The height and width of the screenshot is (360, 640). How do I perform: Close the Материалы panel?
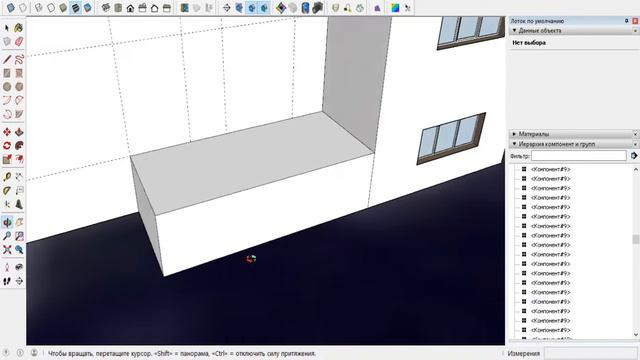(635, 134)
